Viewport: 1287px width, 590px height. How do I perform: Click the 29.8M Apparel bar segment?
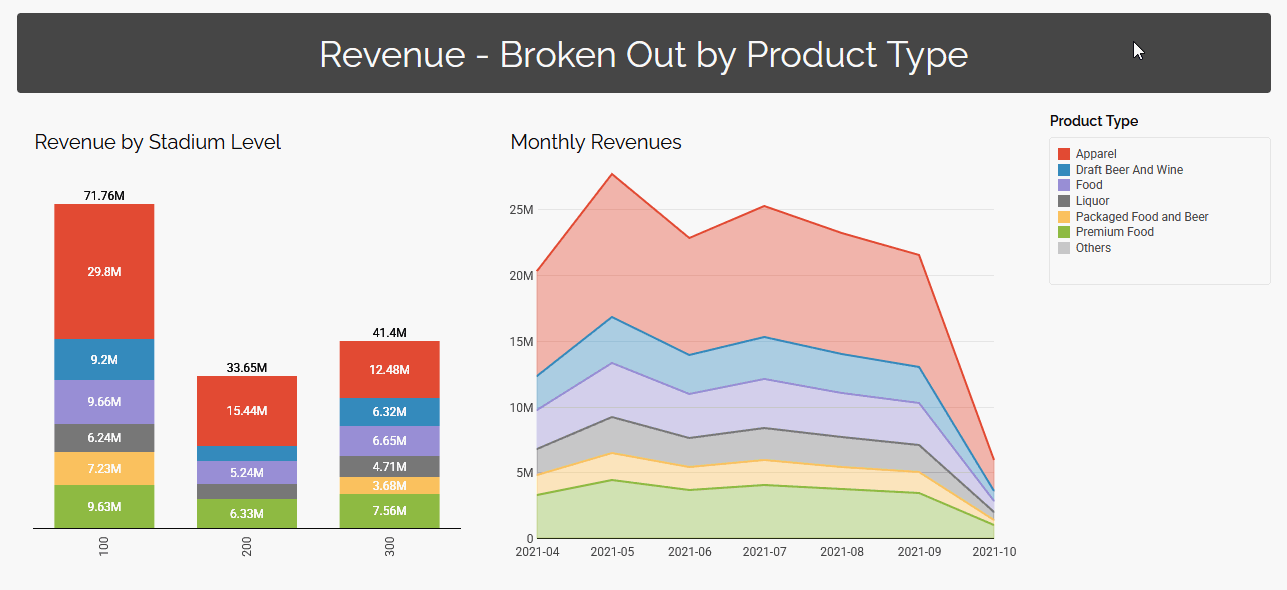pos(104,272)
